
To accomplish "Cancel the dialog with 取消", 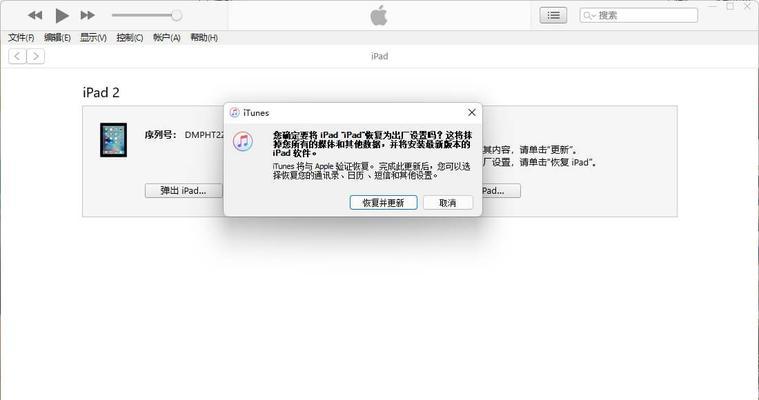I will point(448,203).
